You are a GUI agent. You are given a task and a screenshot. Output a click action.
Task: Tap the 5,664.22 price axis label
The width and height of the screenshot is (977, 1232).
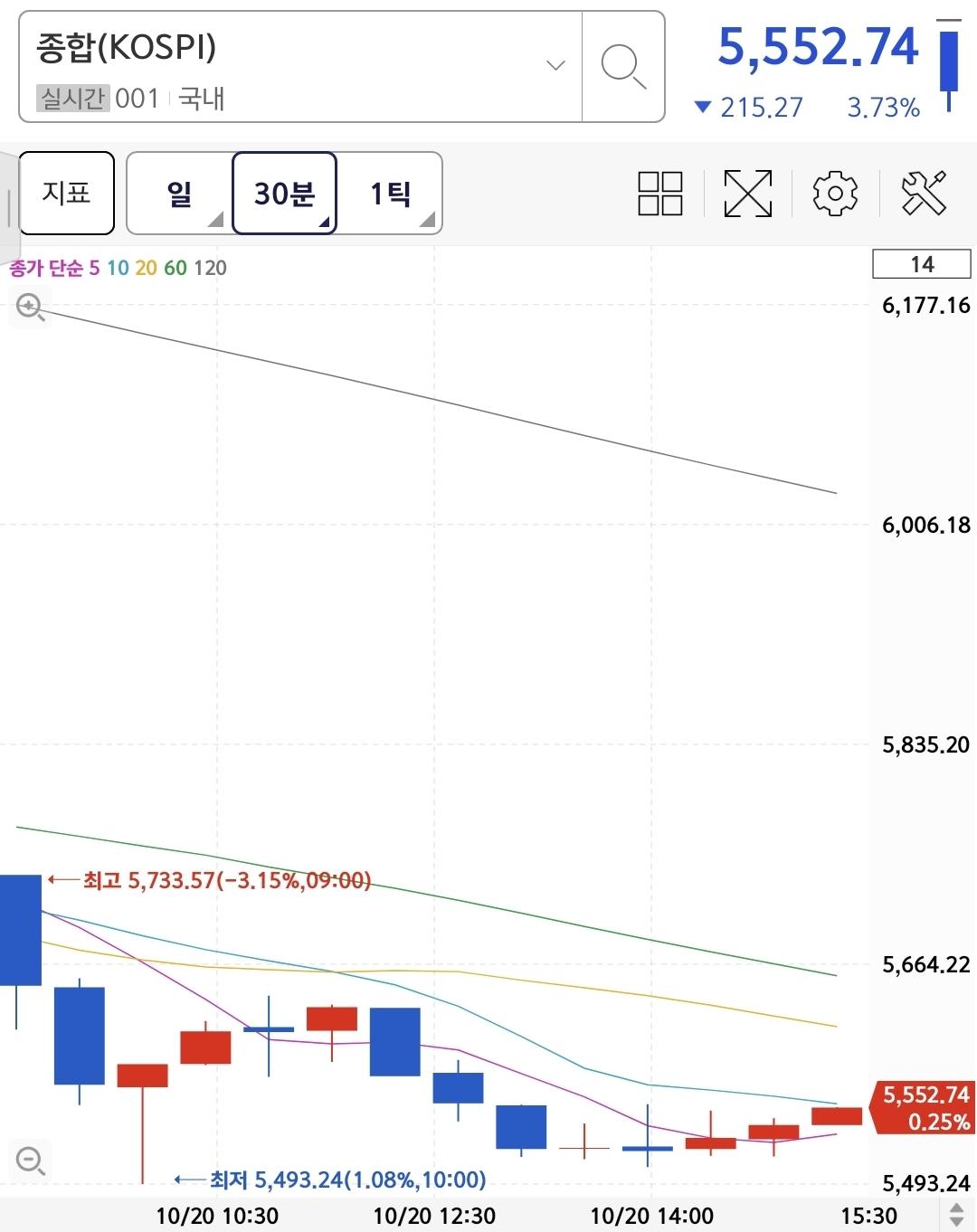click(x=925, y=964)
